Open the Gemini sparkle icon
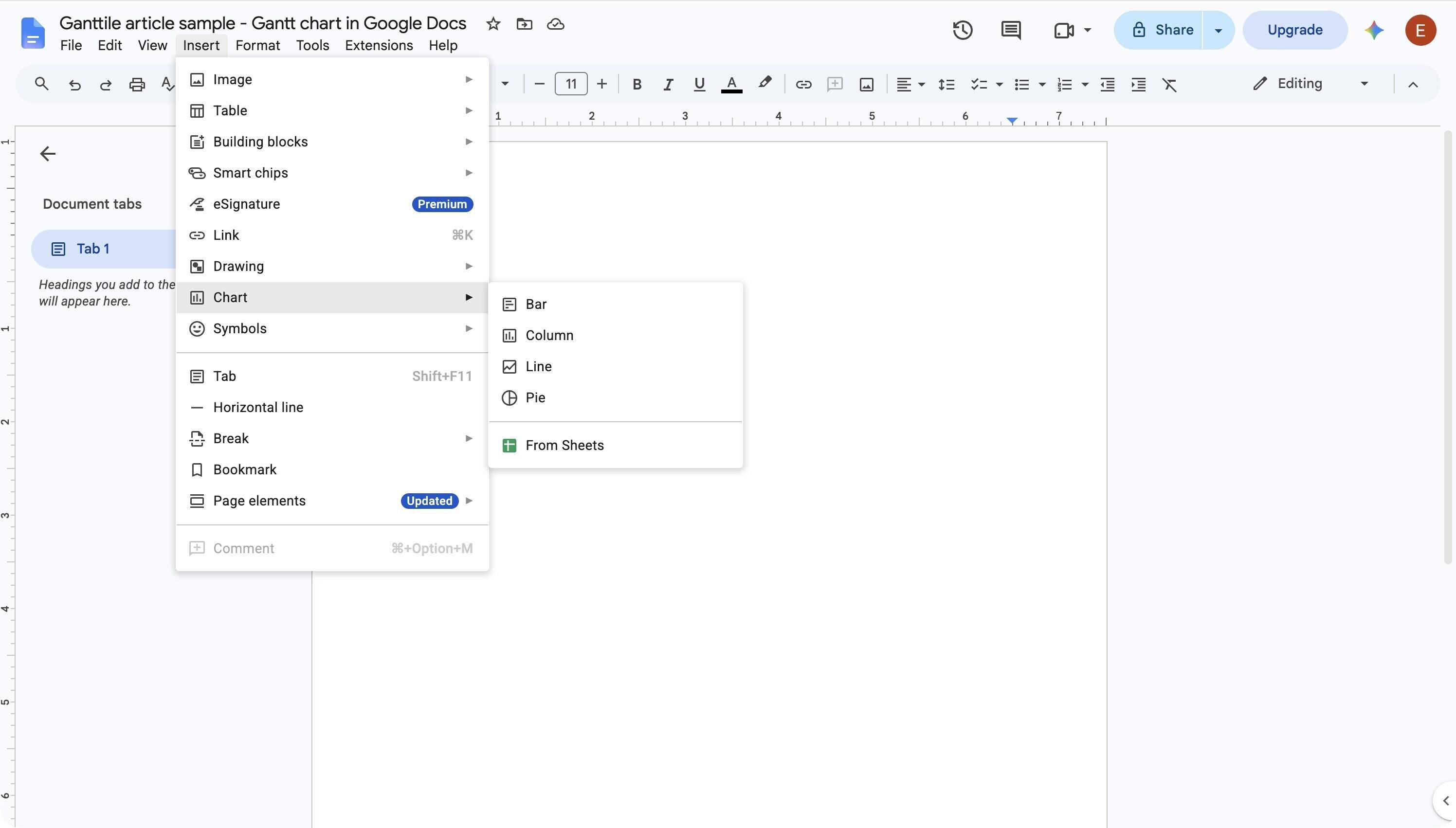1456x828 pixels. 1374,30
